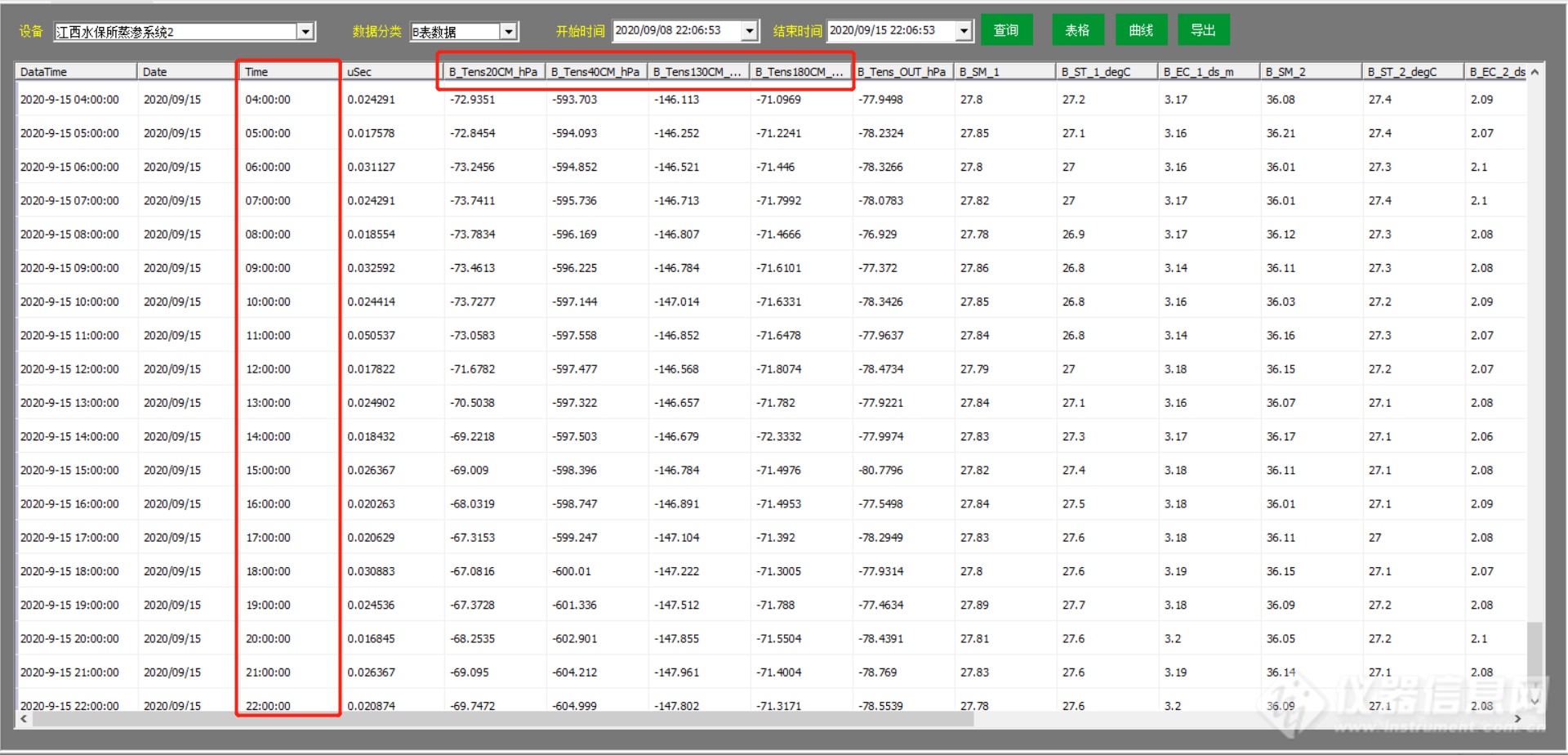
Task: Switch to 表格 table view
Action: coord(1077,30)
